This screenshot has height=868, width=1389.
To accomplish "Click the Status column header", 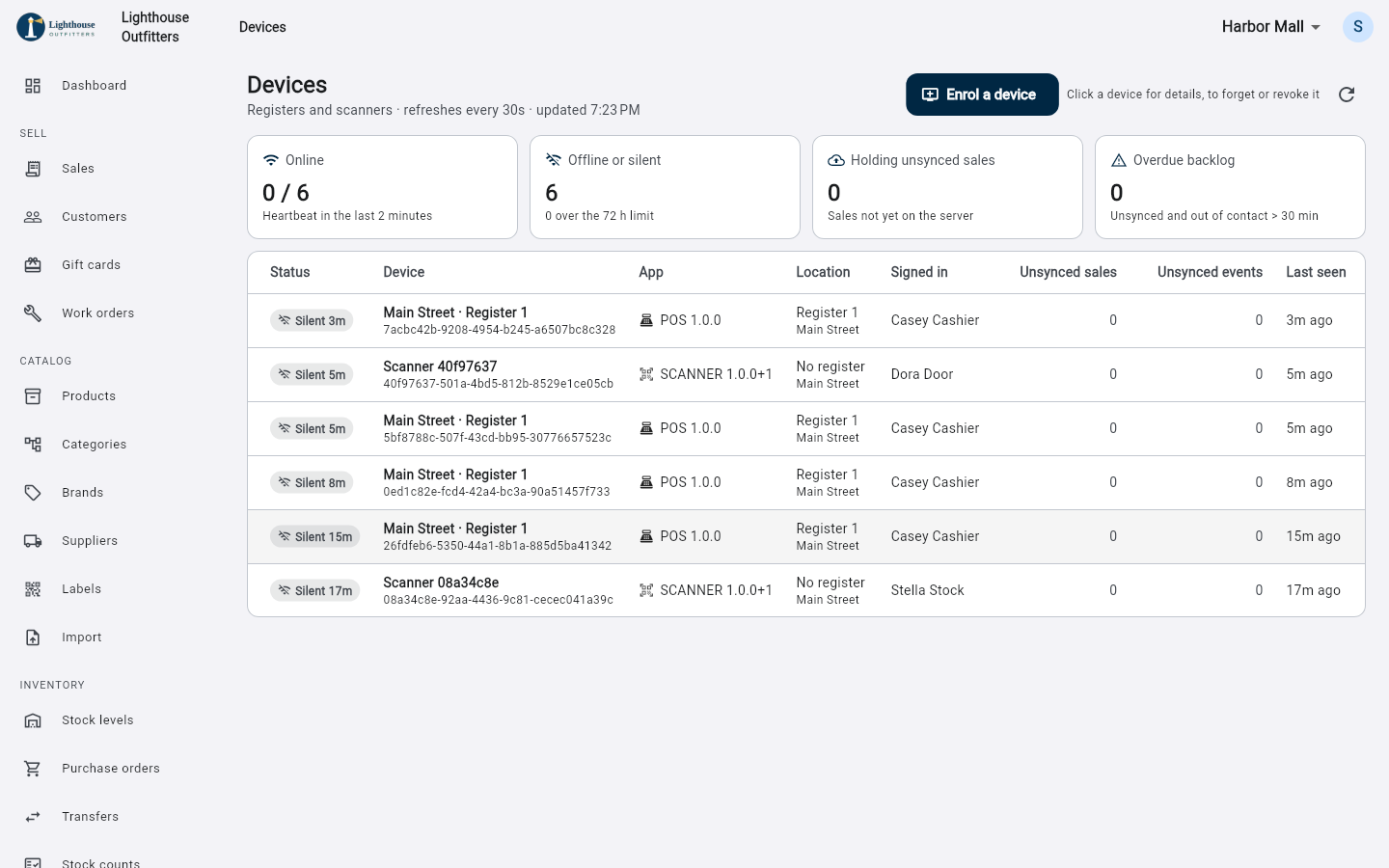I will (290, 272).
